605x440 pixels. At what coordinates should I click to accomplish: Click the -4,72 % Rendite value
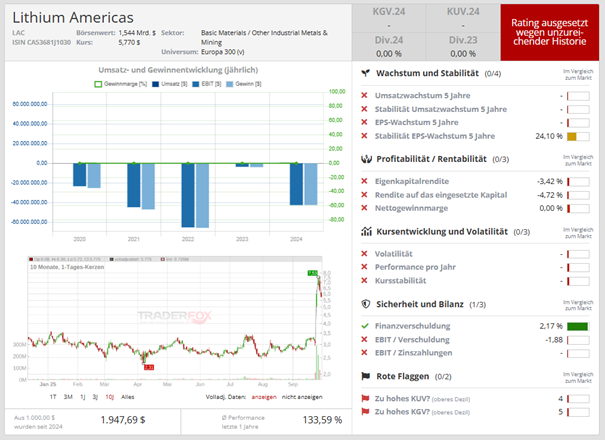click(x=550, y=195)
